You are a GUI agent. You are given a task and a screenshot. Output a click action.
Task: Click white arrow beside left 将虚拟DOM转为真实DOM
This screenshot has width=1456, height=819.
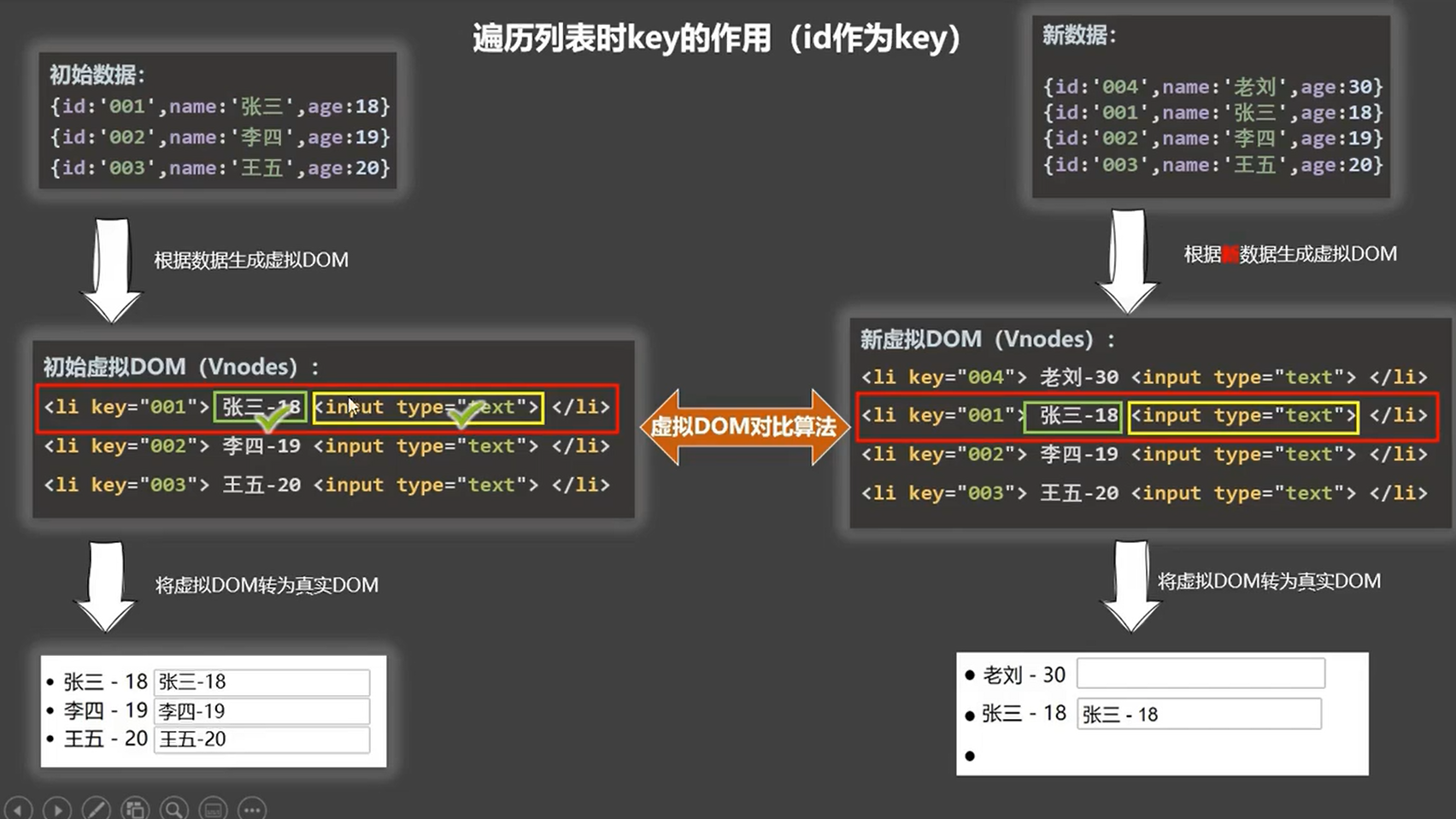coord(106,586)
